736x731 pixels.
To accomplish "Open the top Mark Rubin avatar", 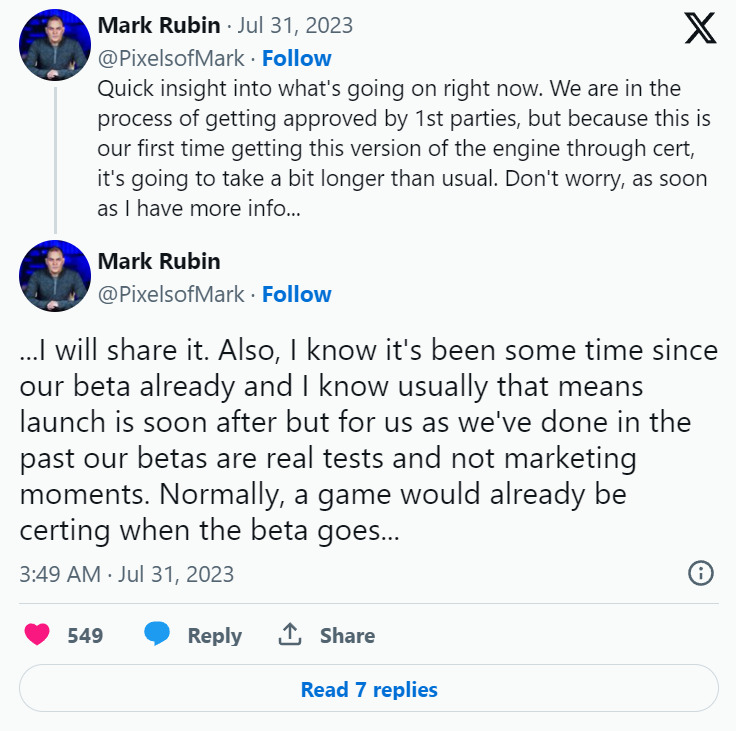I will (x=55, y=46).
